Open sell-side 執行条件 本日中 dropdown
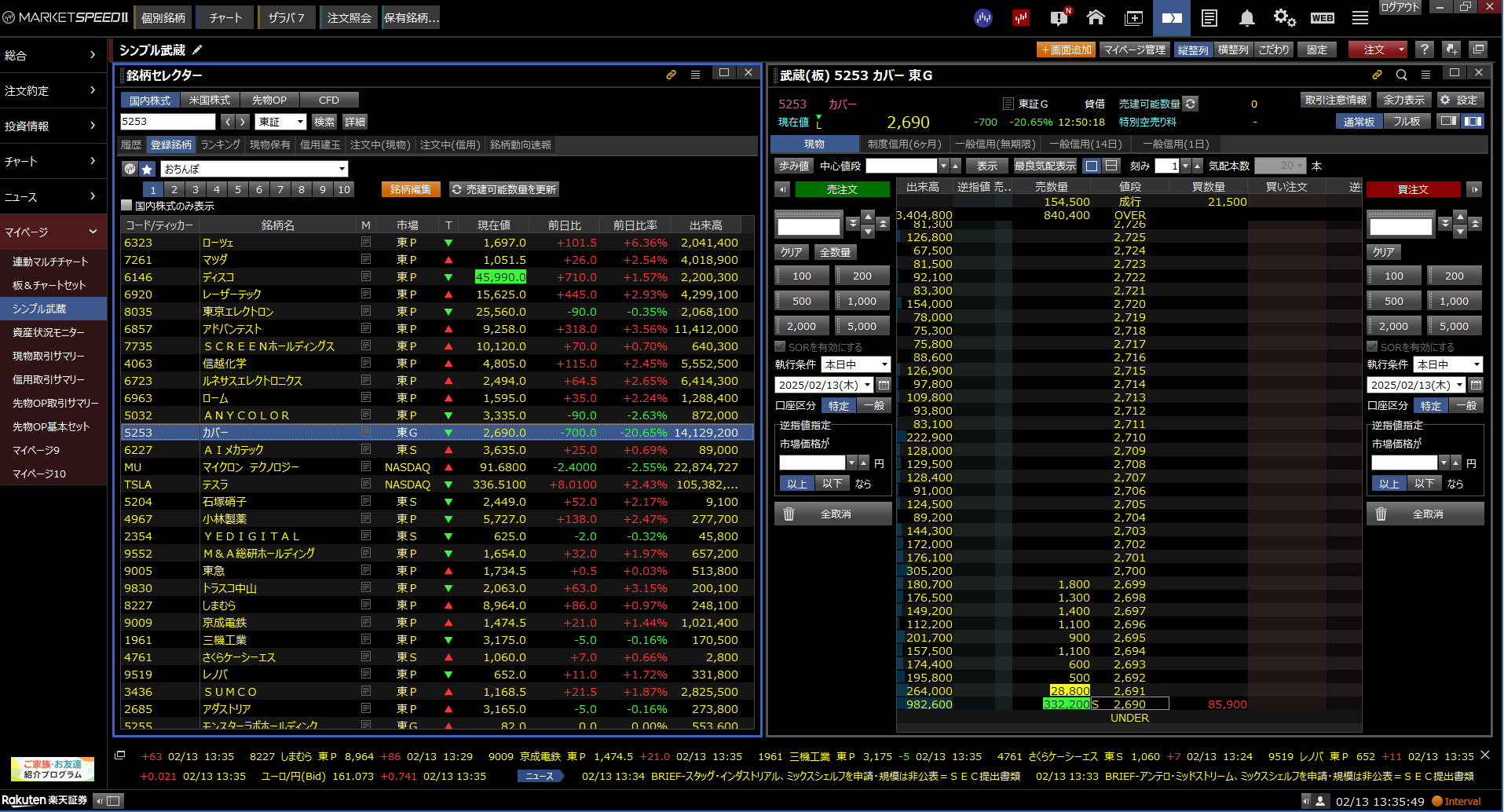 coord(856,364)
